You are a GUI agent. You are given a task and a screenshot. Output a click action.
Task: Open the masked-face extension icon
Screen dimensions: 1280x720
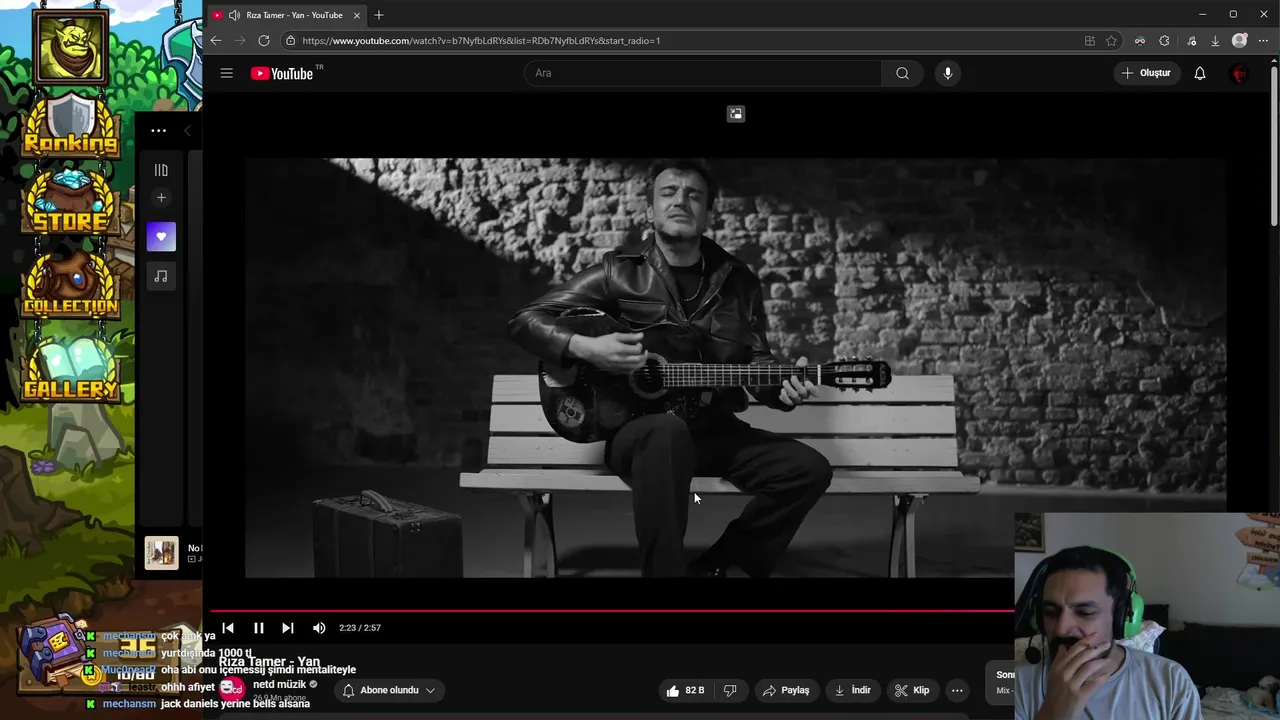coord(1140,41)
